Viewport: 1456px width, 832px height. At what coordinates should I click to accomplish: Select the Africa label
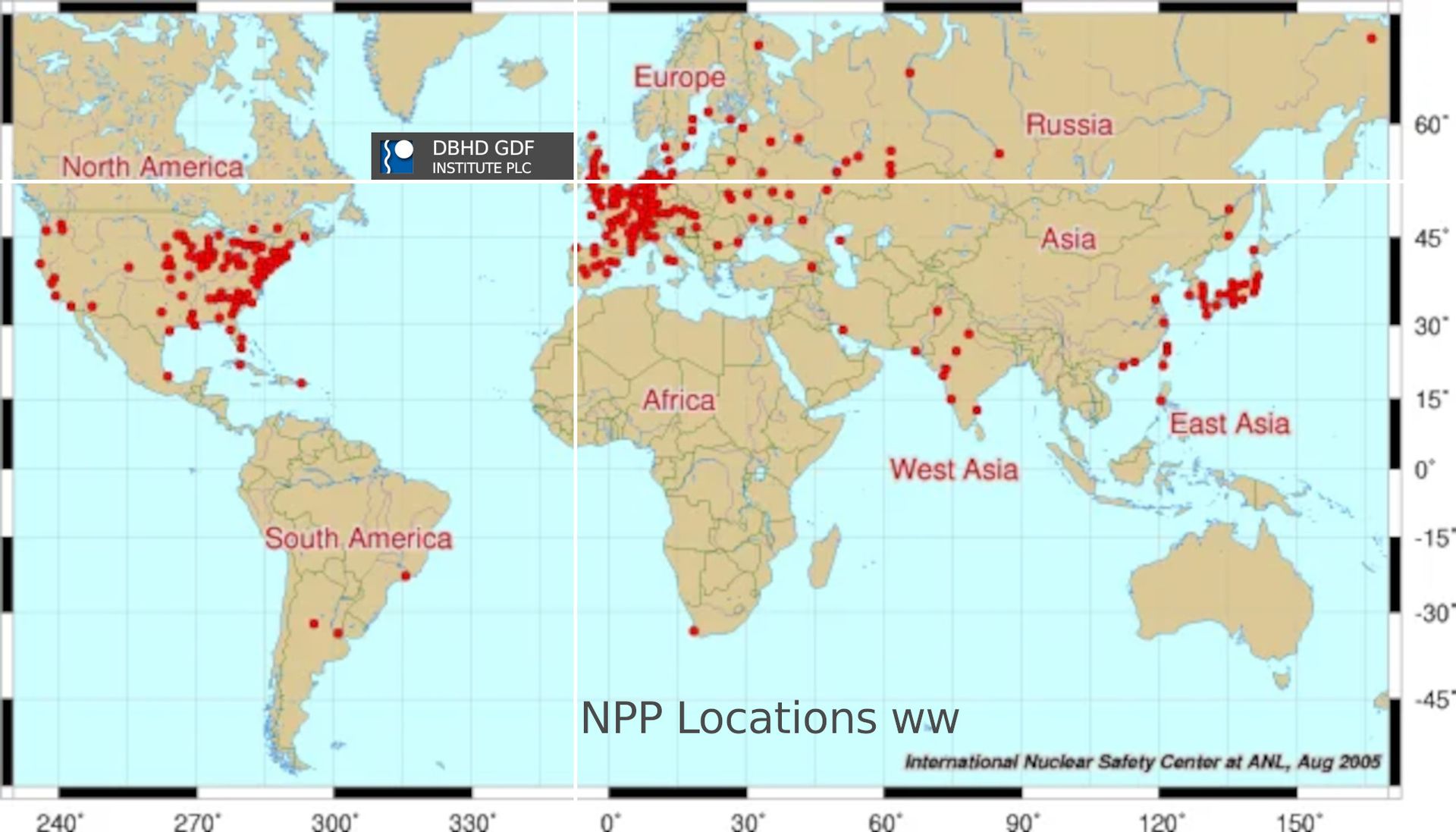click(x=679, y=400)
